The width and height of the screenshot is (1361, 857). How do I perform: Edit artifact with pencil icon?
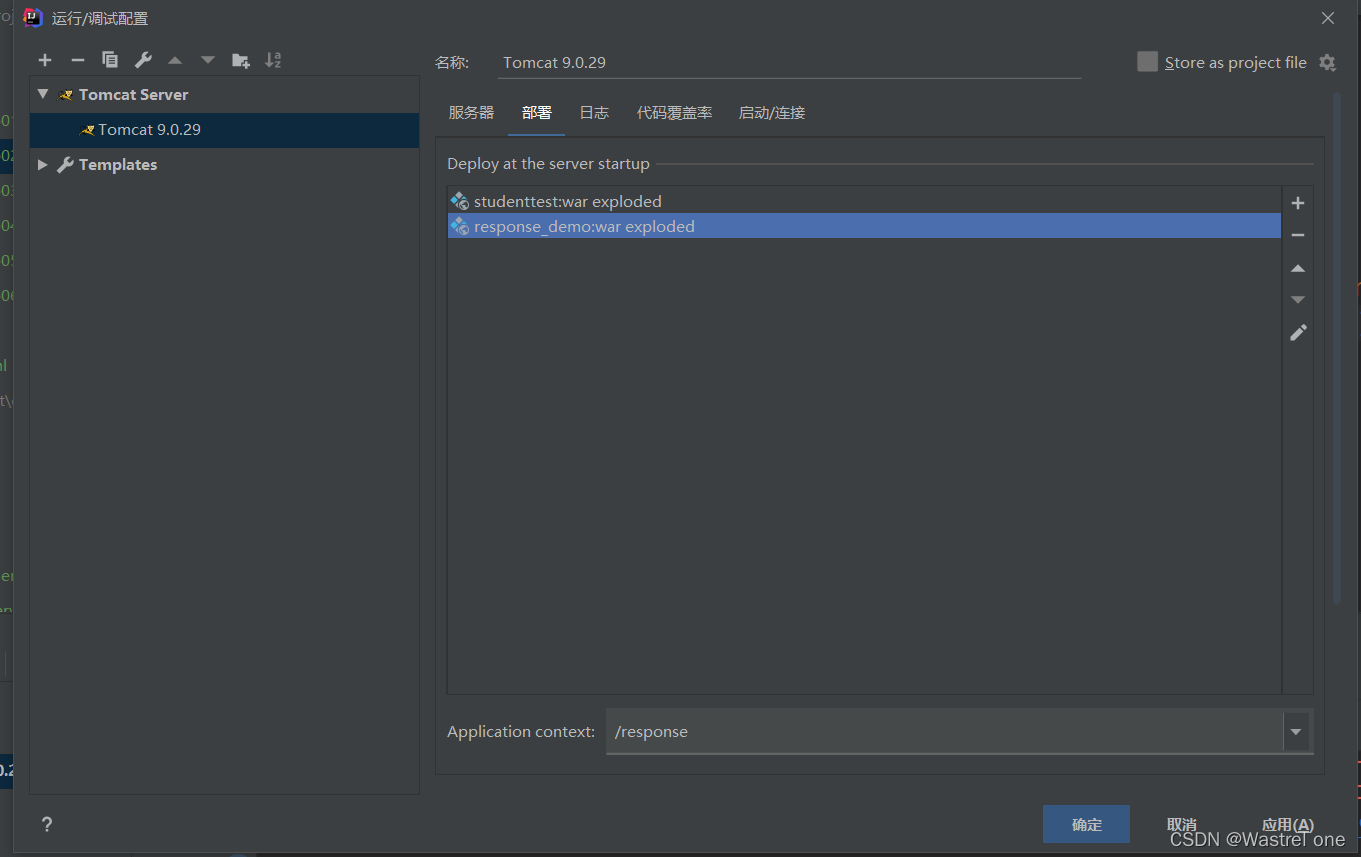tap(1298, 332)
